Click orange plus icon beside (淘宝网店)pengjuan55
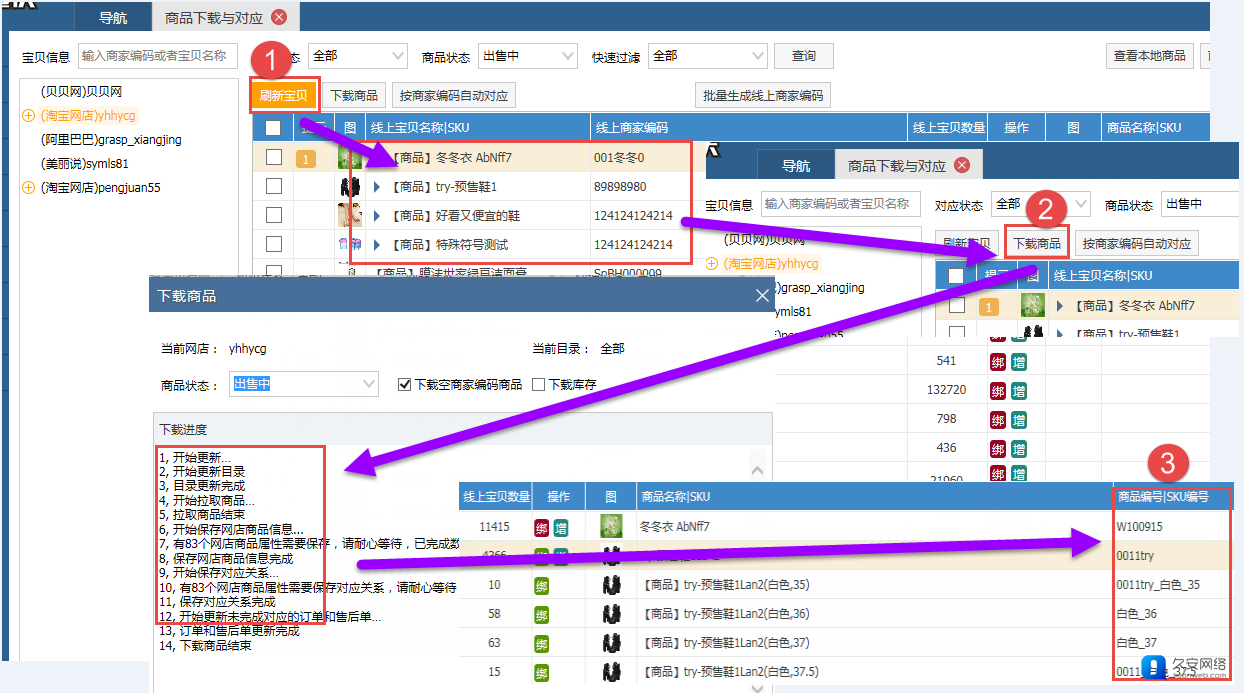Viewport: 1244px width, 693px height. pyautogui.click(x=28, y=188)
